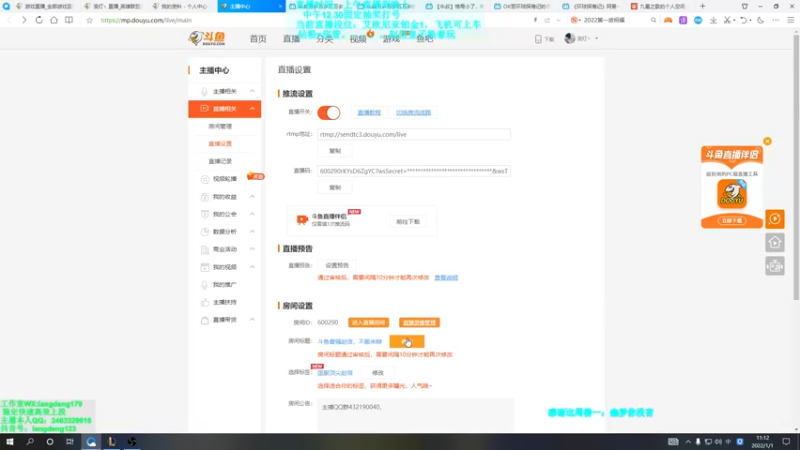Open a new browser tab with plus button
The image size is (800, 450).
pyautogui.click(x=703, y=6)
